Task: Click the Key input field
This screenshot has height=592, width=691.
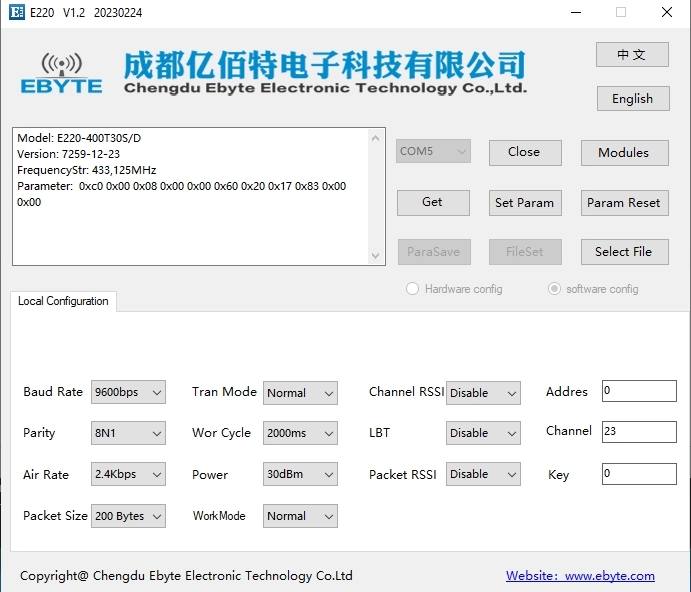Action: click(639, 474)
